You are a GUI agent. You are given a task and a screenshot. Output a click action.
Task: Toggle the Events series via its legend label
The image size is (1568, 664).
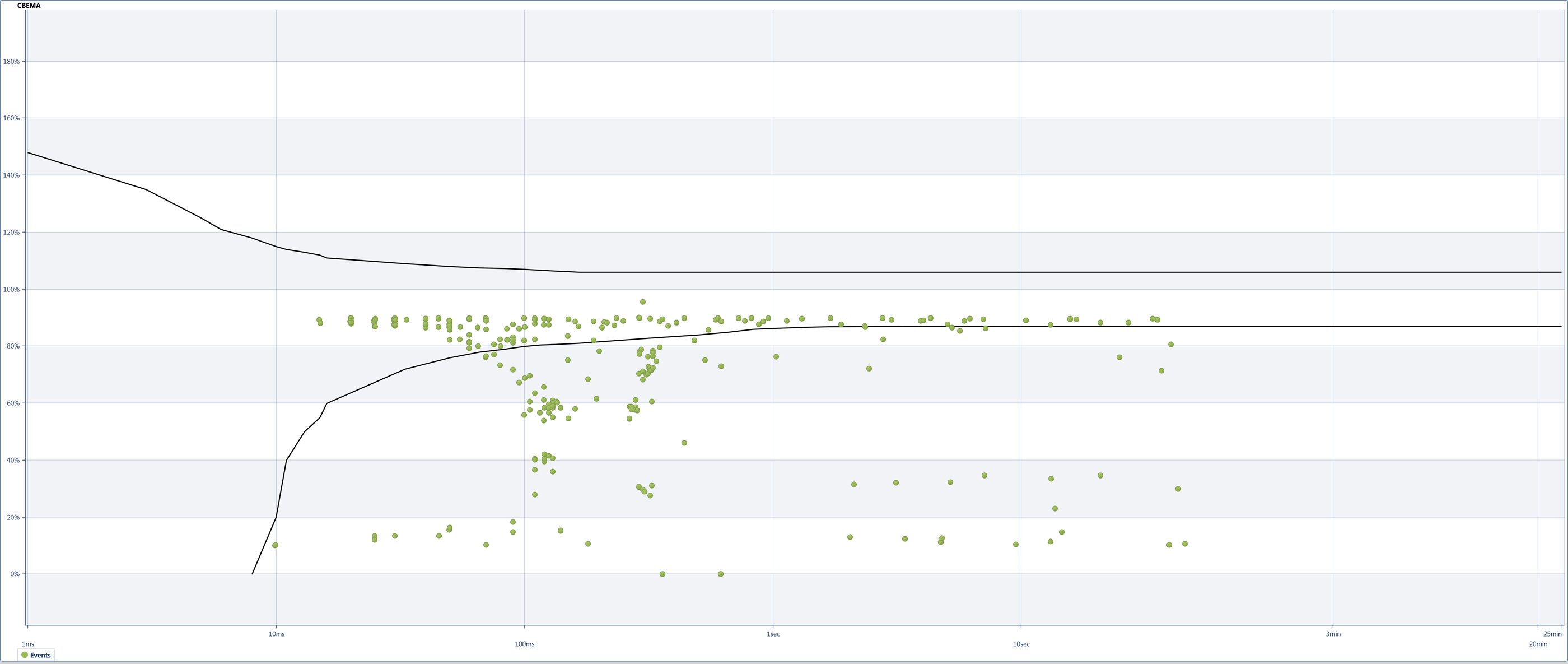point(40,656)
